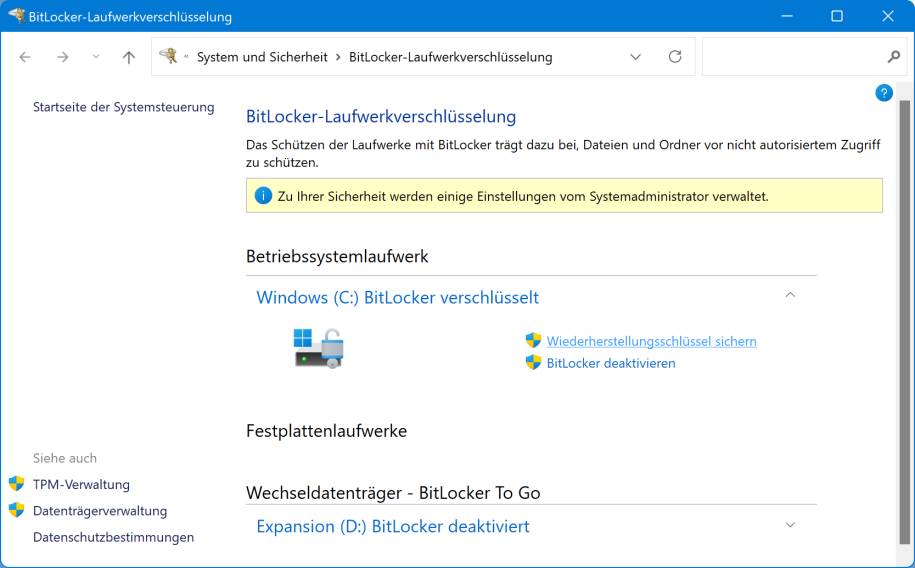Close the BitLocker window

click(x=888, y=16)
